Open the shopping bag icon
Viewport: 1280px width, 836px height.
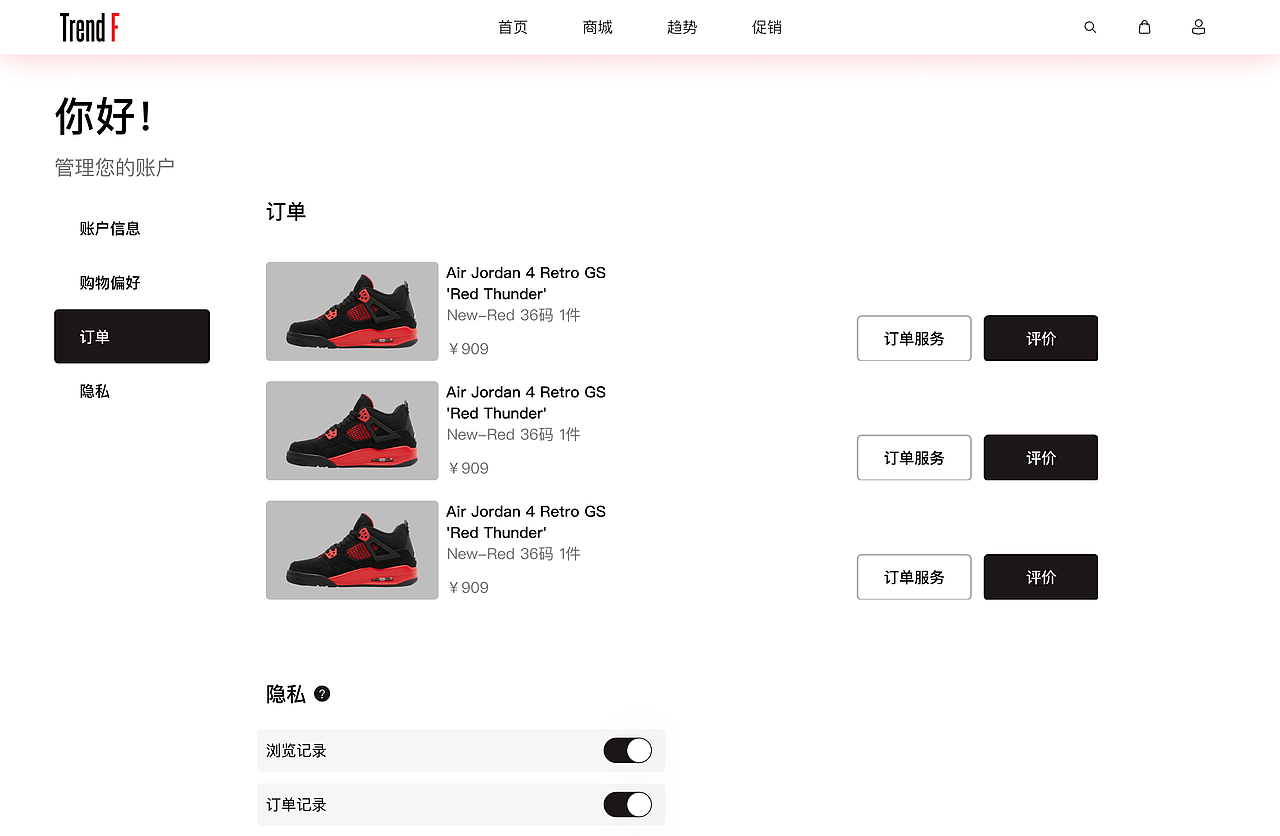[x=1144, y=28]
